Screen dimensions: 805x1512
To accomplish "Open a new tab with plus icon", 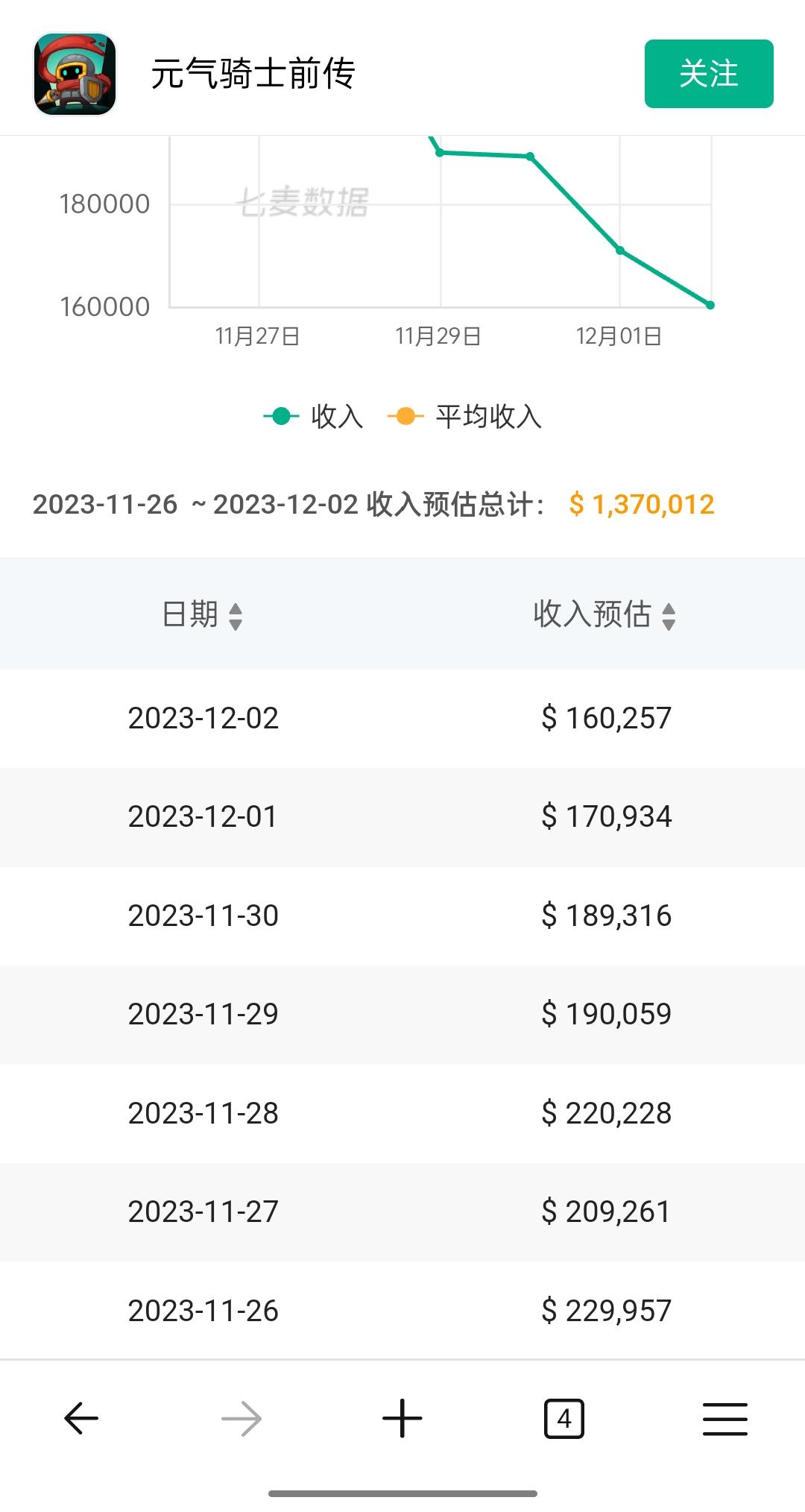I will pyautogui.click(x=402, y=1418).
